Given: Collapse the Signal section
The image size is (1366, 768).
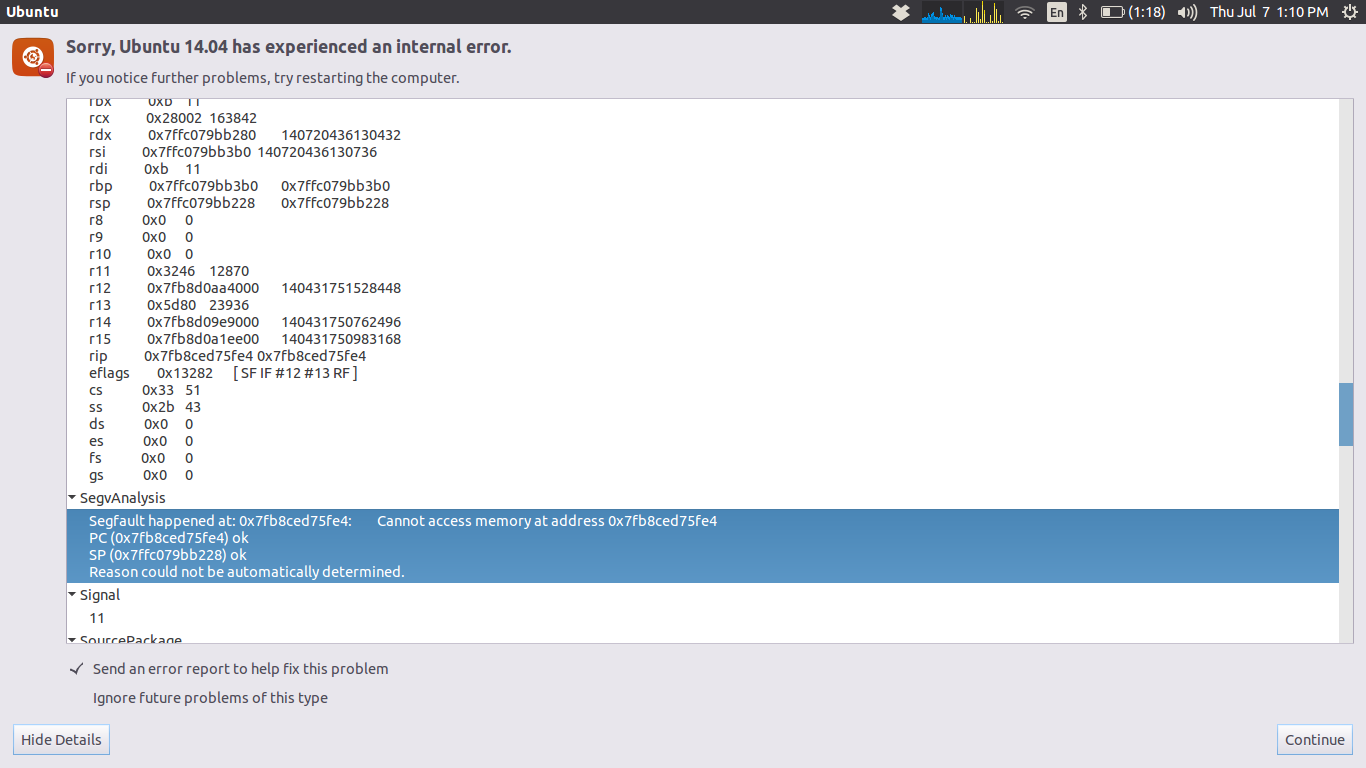Looking at the screenshot, I should (x=72, y=595).
